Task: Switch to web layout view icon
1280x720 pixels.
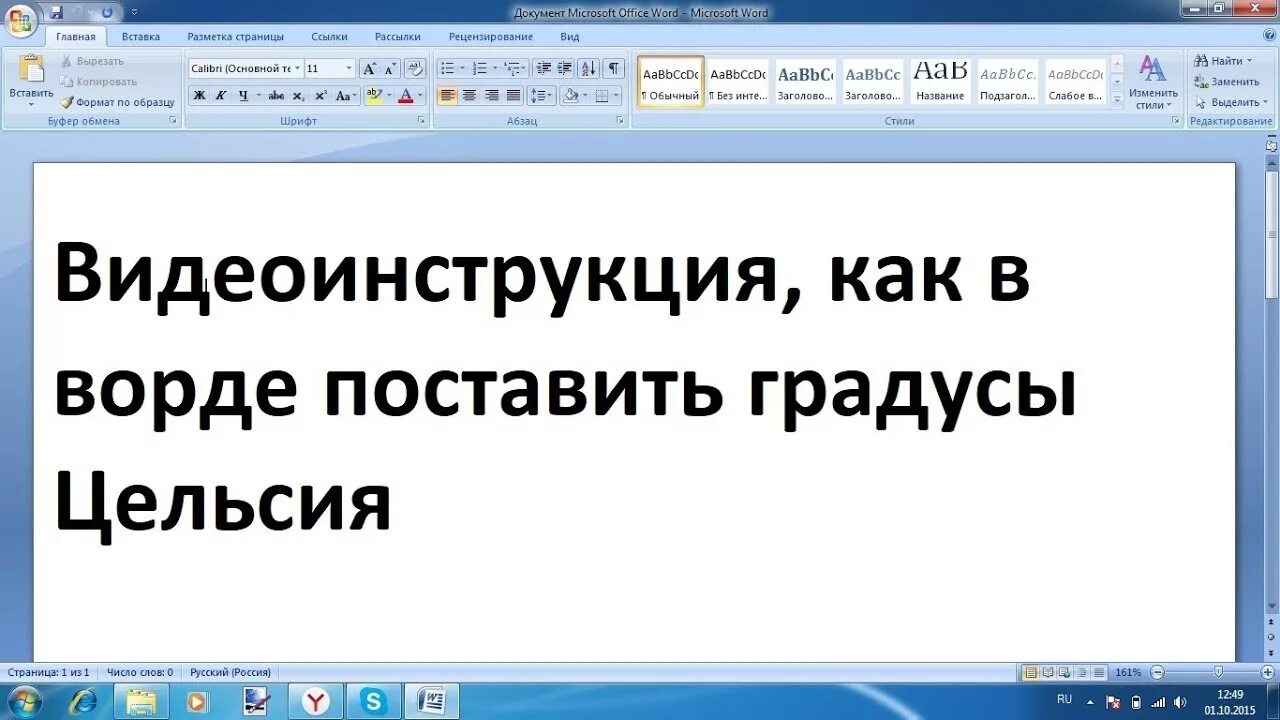Action: pos(1065,673)
